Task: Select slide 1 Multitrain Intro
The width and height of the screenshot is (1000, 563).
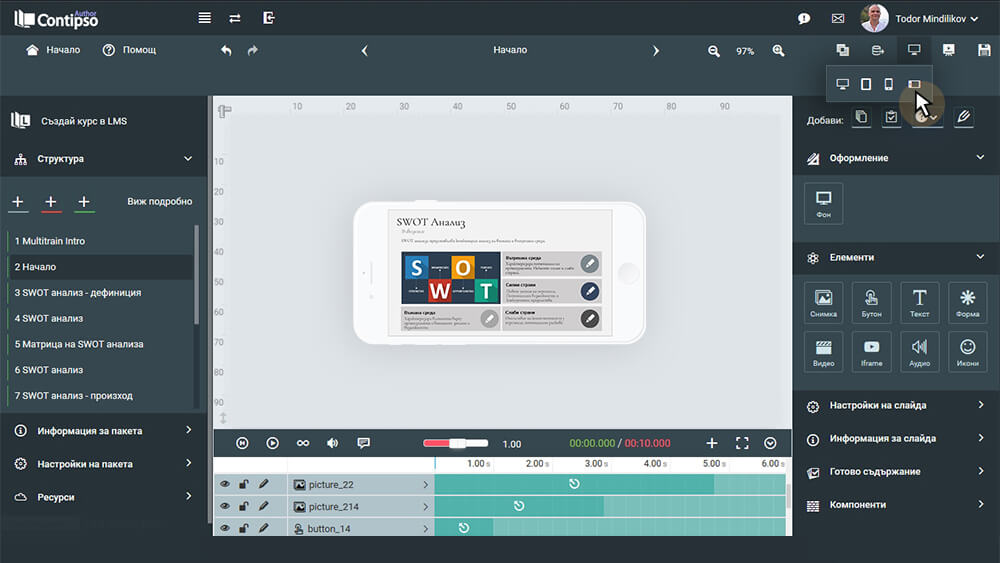Action: click(x=100, y=241)
